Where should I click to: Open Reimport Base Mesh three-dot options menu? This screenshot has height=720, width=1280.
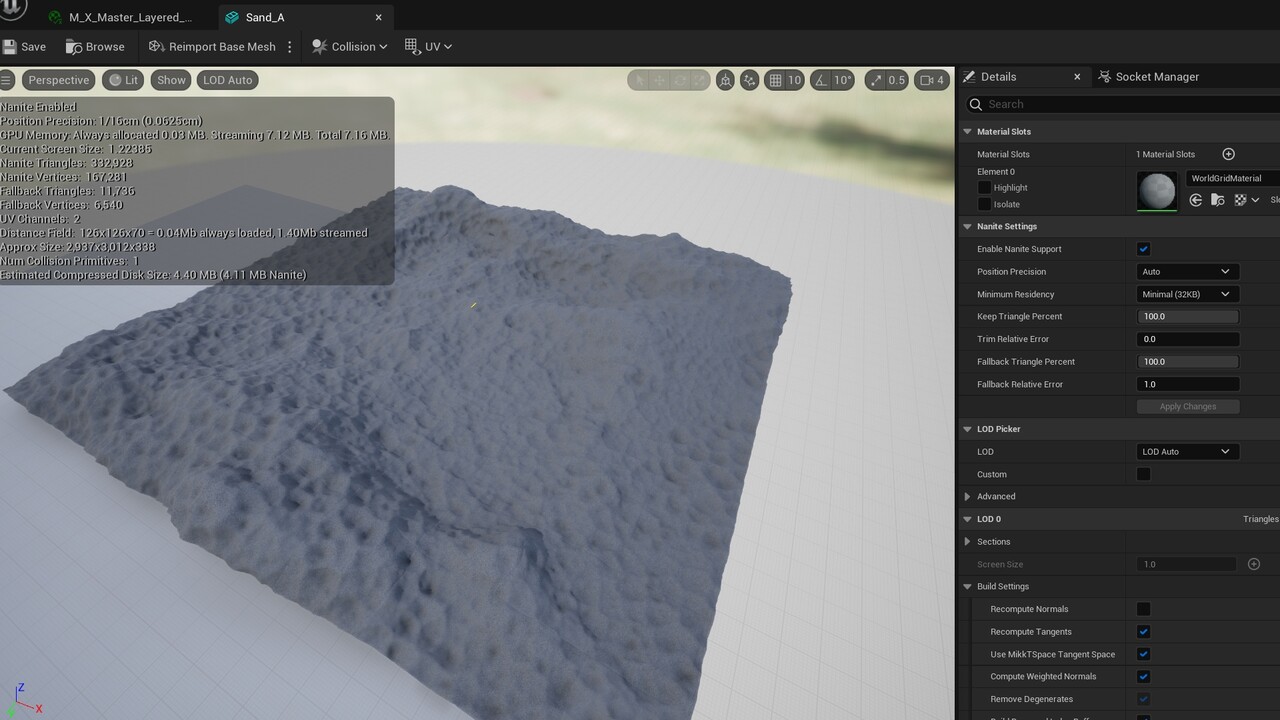coord(290,46)
